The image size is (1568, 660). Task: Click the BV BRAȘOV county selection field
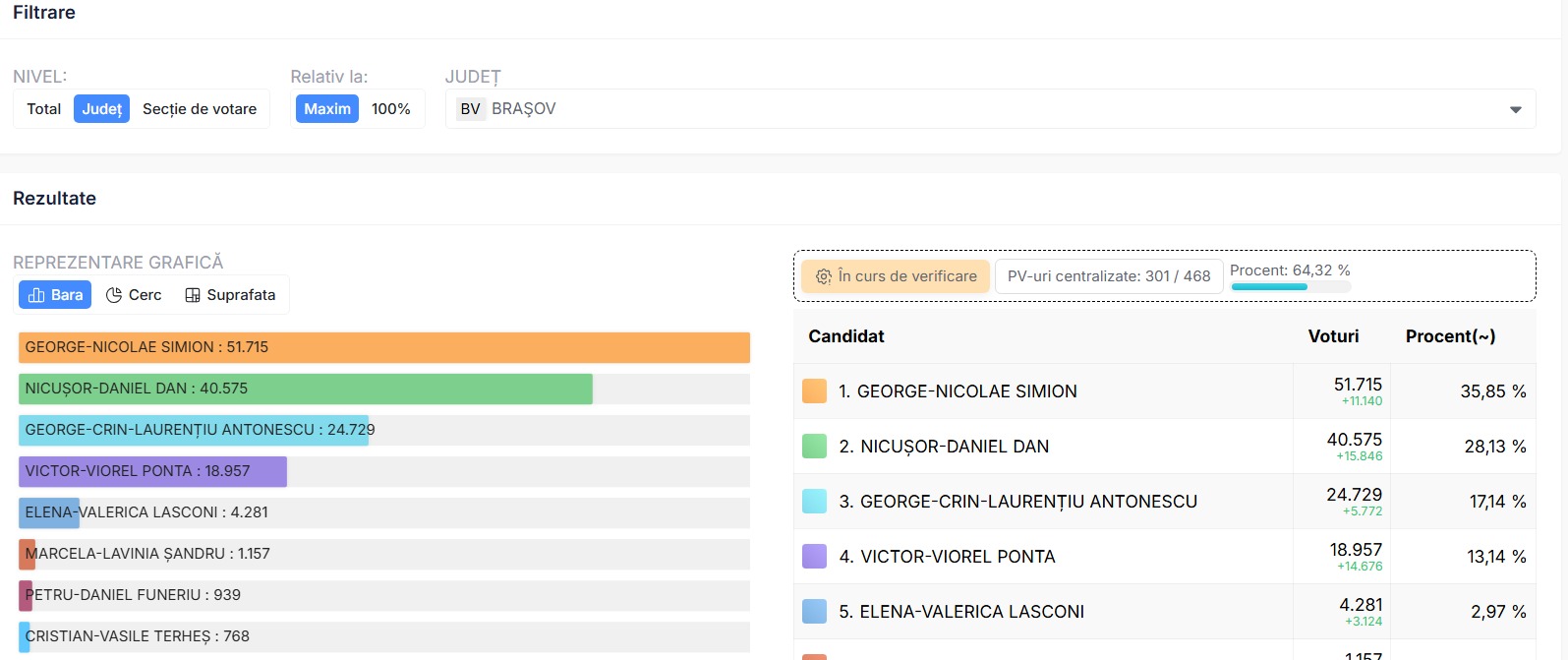click(990, 109)
